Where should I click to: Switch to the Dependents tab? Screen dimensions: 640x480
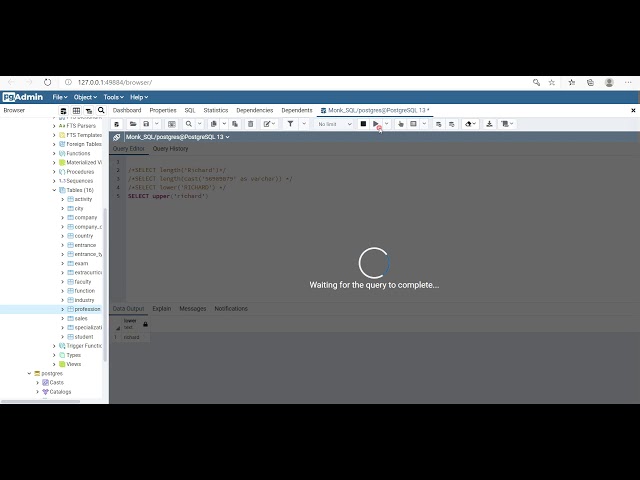click(297, 110)
